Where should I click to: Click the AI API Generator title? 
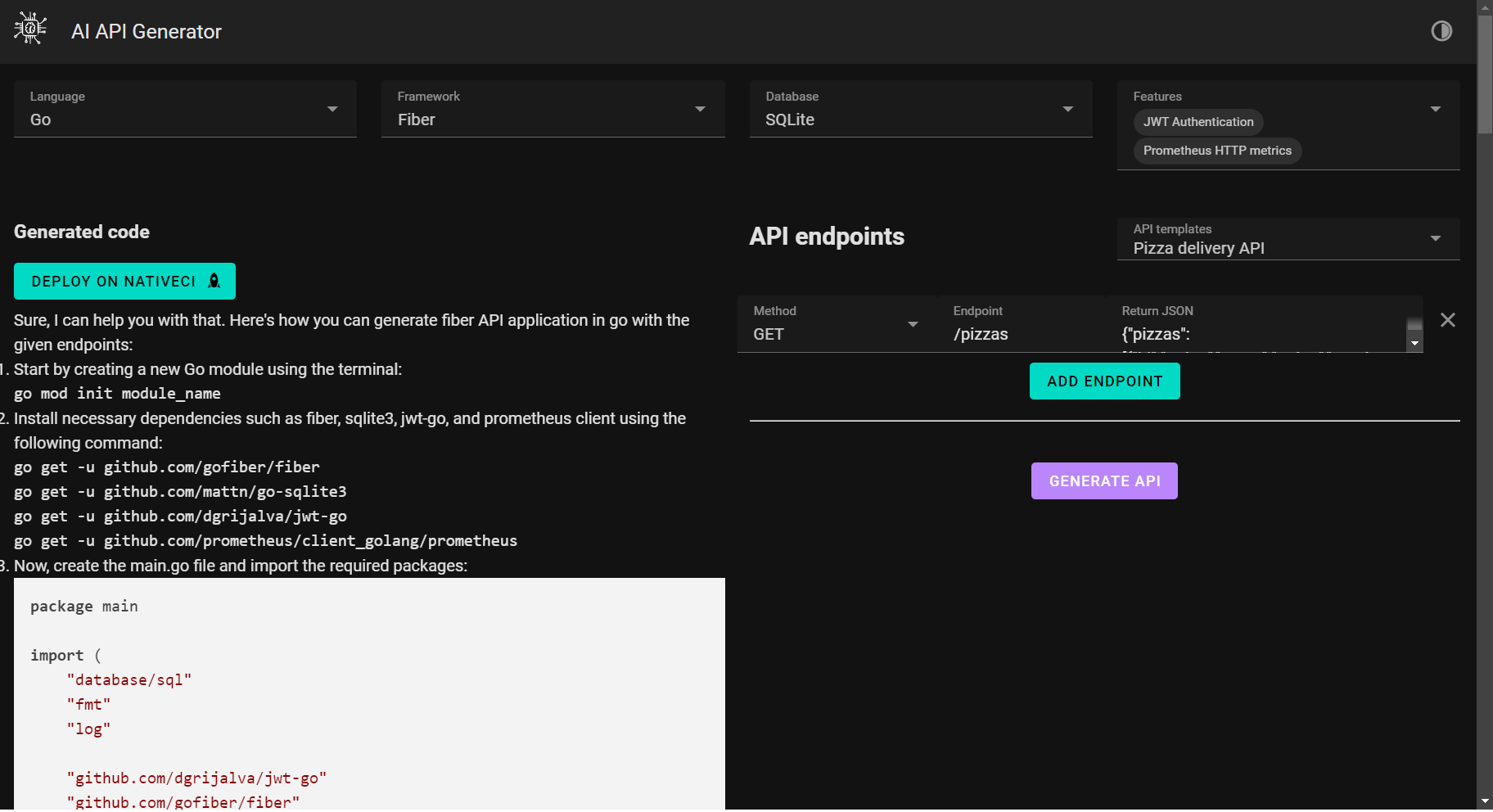[147, 32]
